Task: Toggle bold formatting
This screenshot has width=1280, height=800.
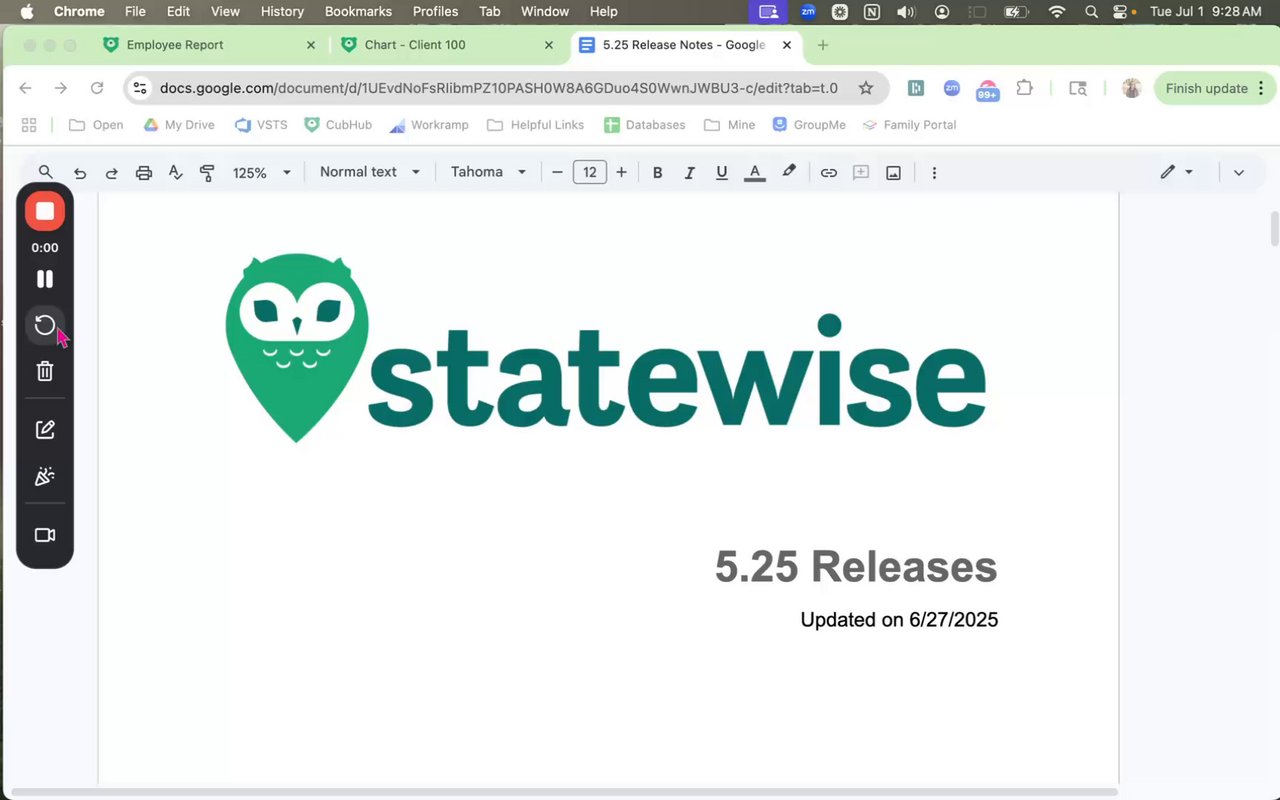Action: (x=658, y=173)
